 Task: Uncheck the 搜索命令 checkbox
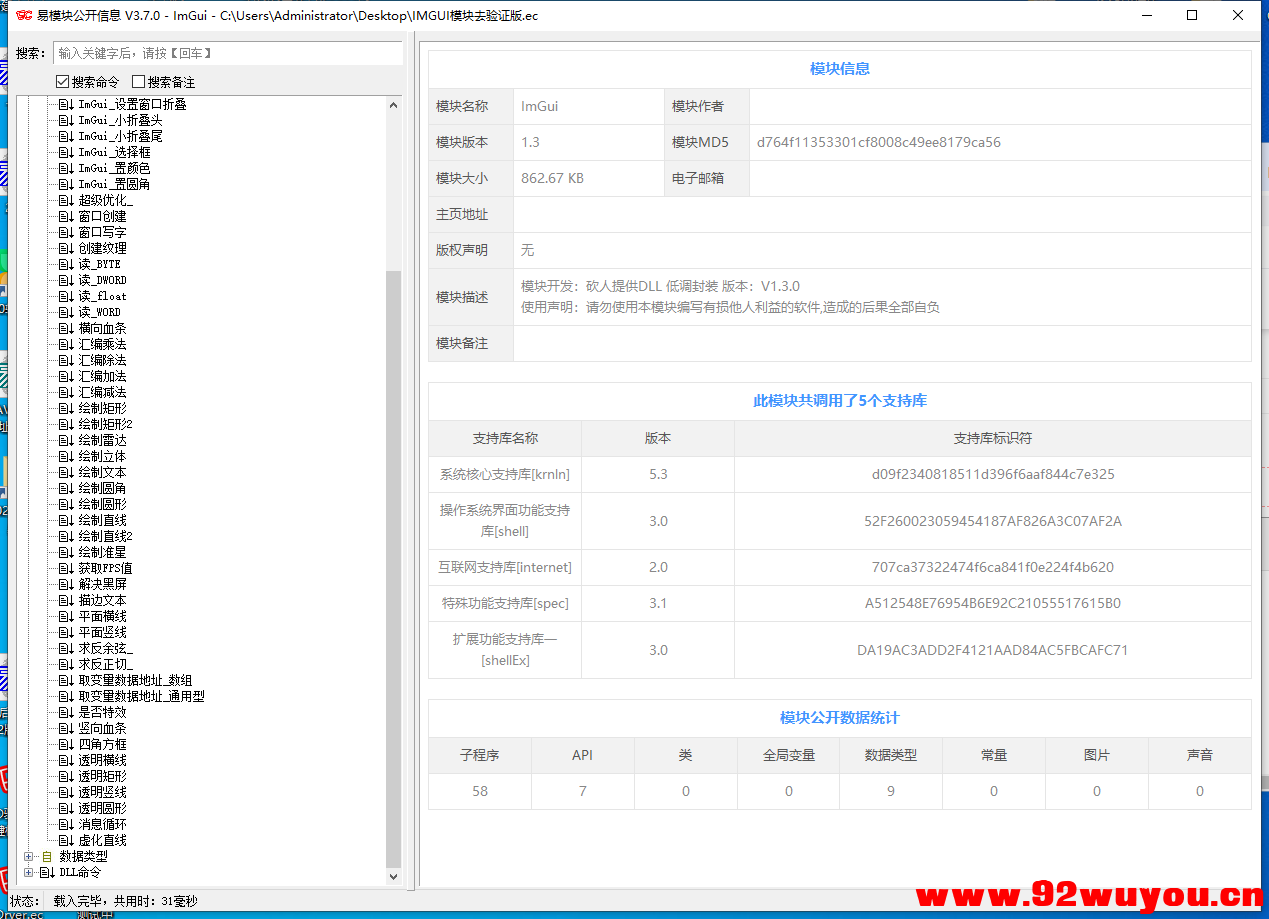tap(62, 81)
